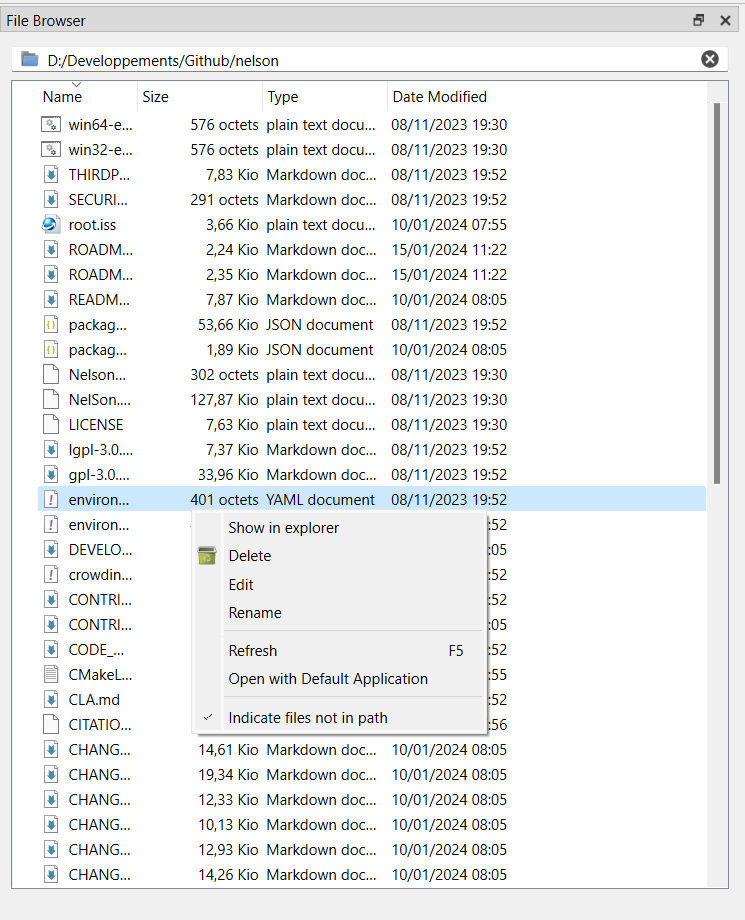The height and width of the screenshot is (920, 745).
Task: Click the crowdin YAML file icon
Action: pos(51,575)
